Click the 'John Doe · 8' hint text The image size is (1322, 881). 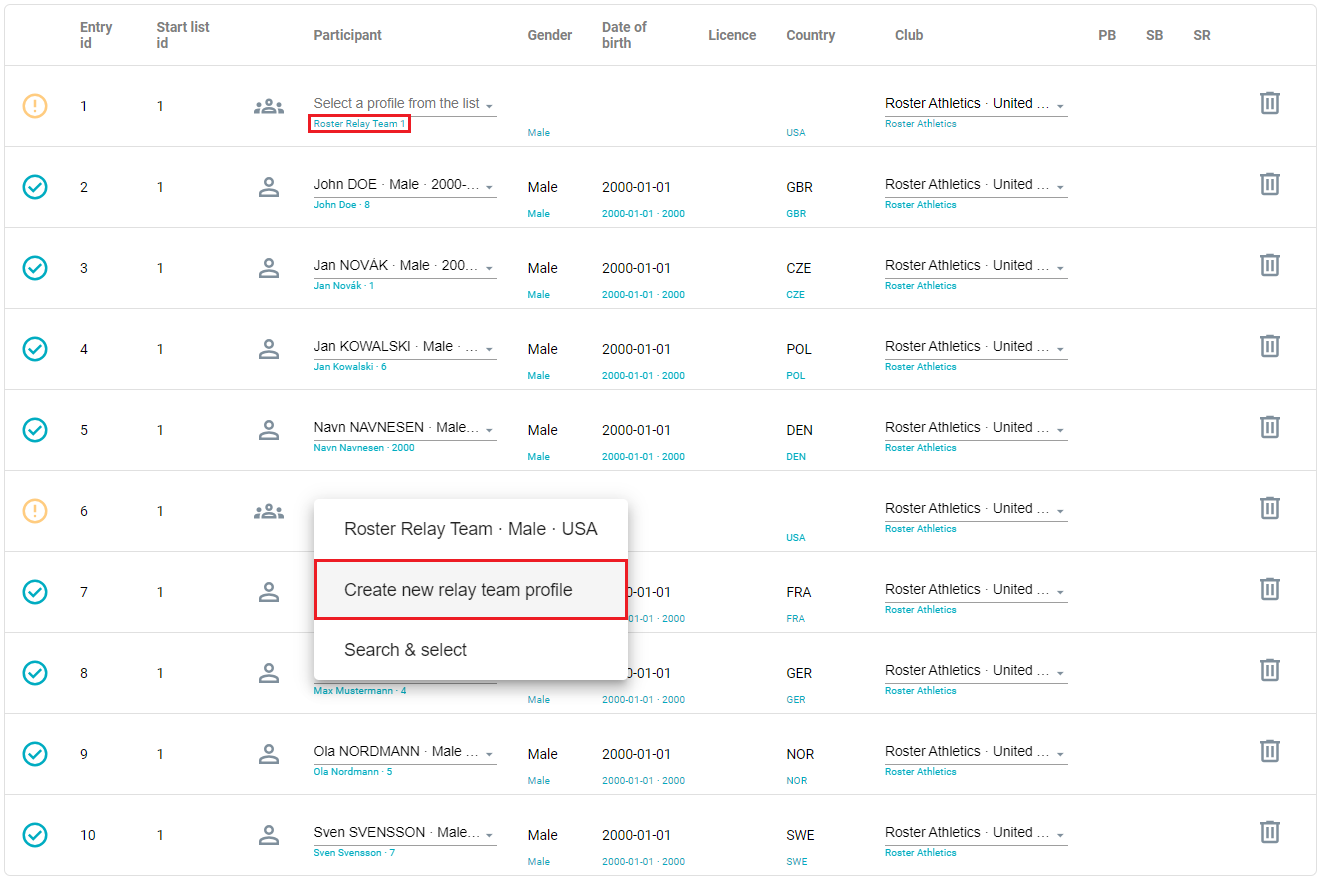tap(342, 205)
